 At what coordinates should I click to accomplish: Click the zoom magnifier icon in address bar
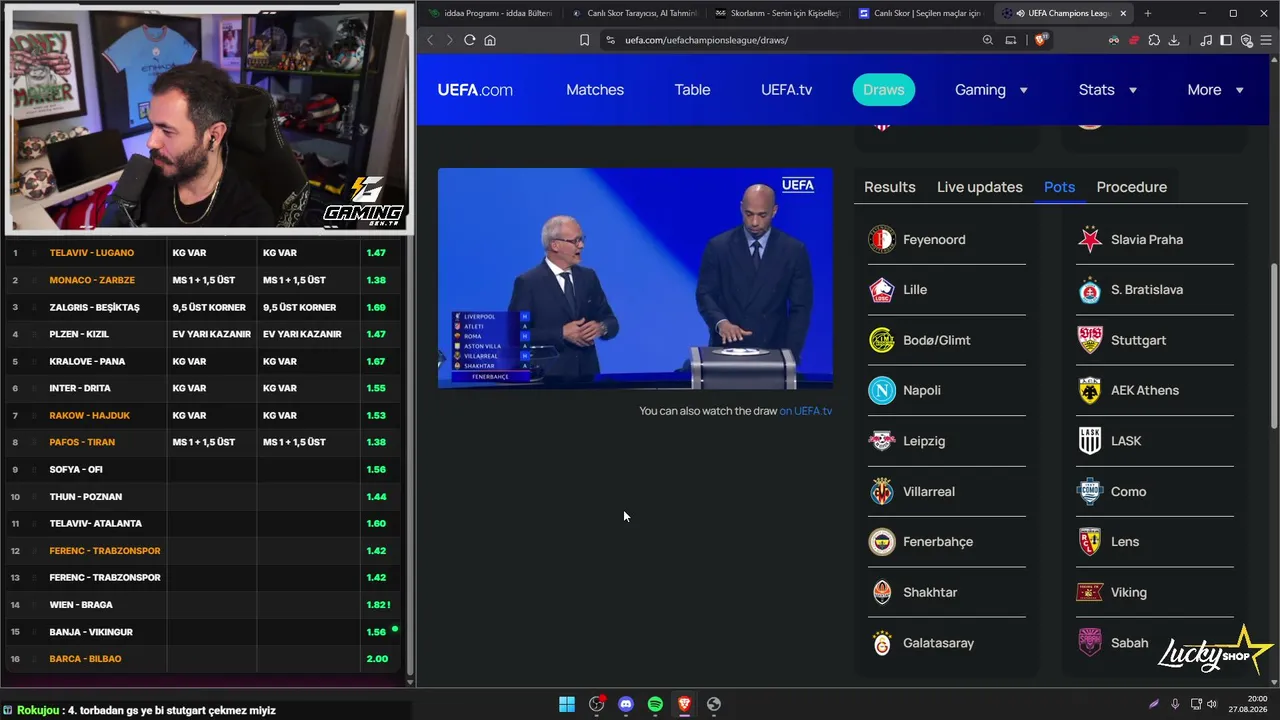tap(988, 40)
